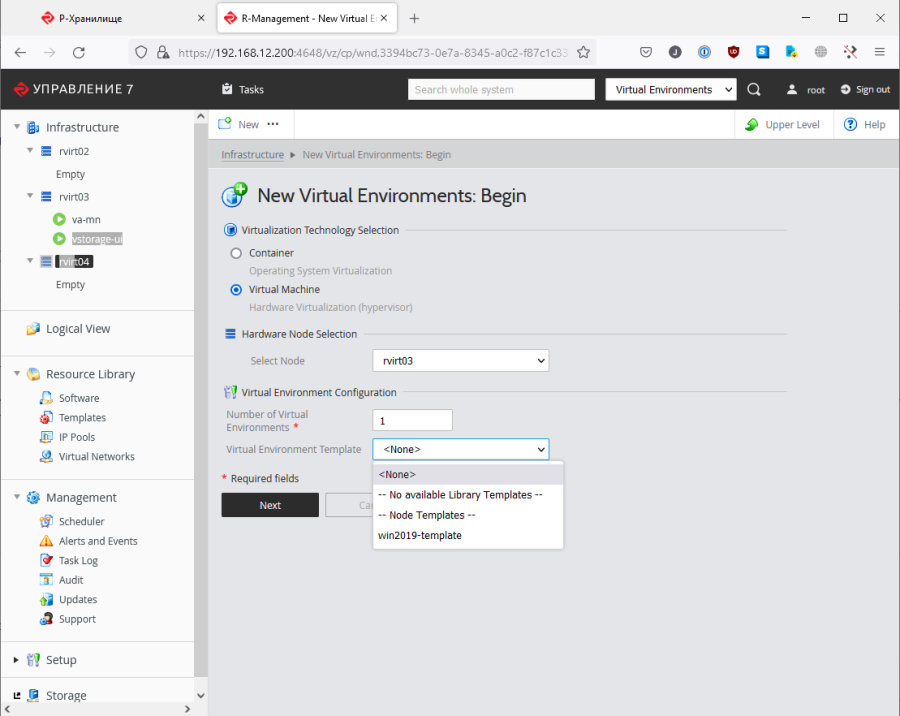
Task: Open the Tasks icon in header
Action: pyautogui.click(x=227, y=89)
